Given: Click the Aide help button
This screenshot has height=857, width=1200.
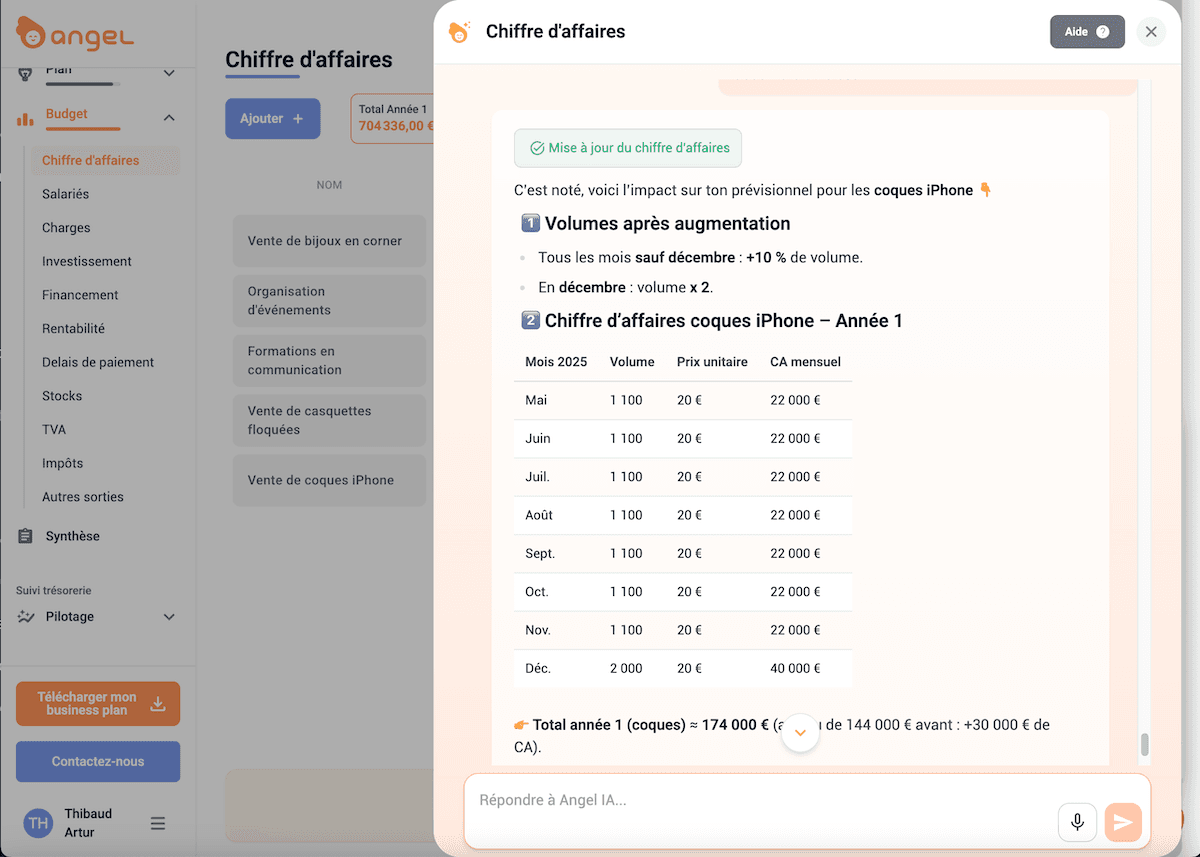Looking at the screenshot, I should (x=1087, y=32).
